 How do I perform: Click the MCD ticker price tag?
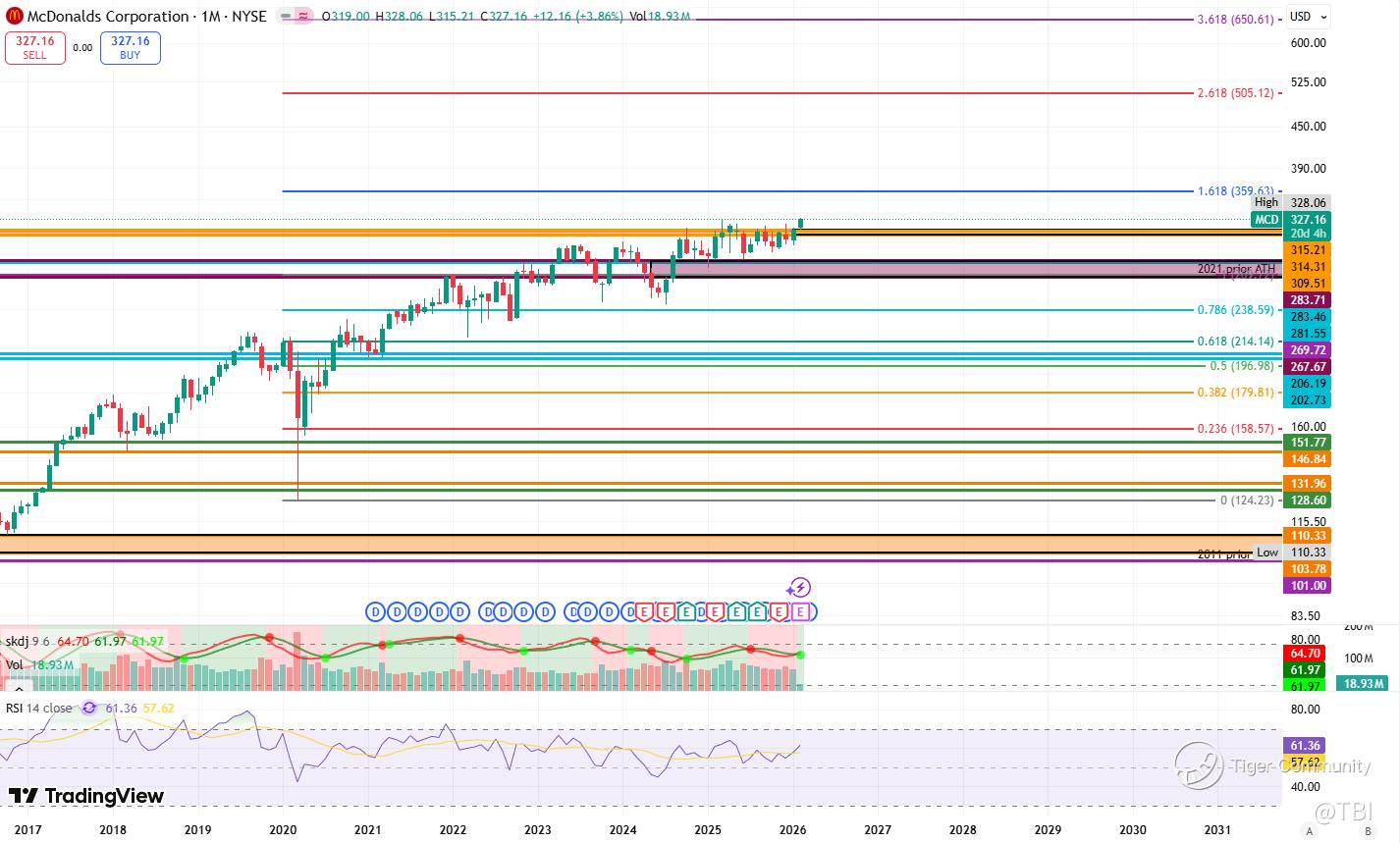[1266, 220]
